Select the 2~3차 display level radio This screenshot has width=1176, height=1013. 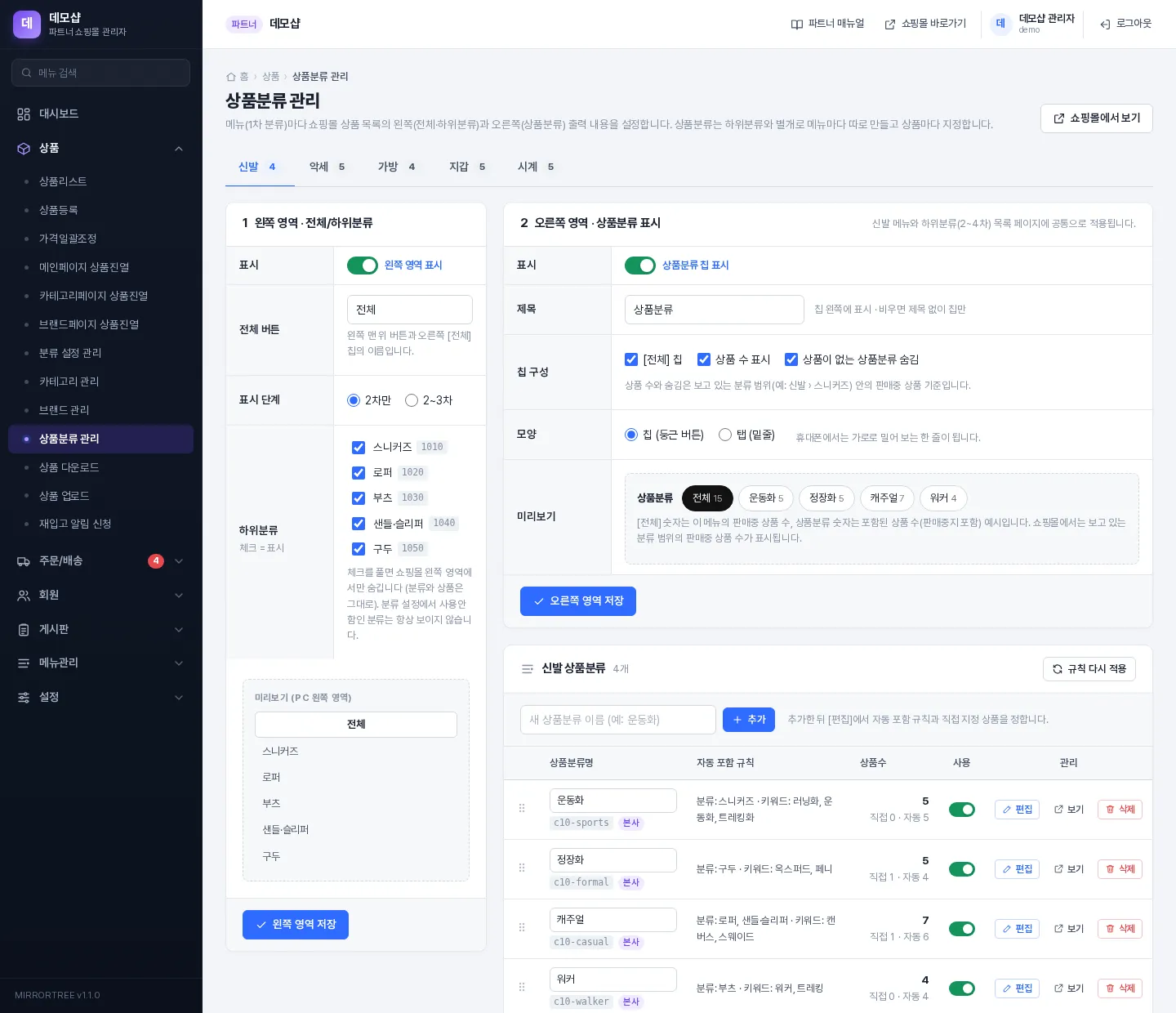point(412,400)
